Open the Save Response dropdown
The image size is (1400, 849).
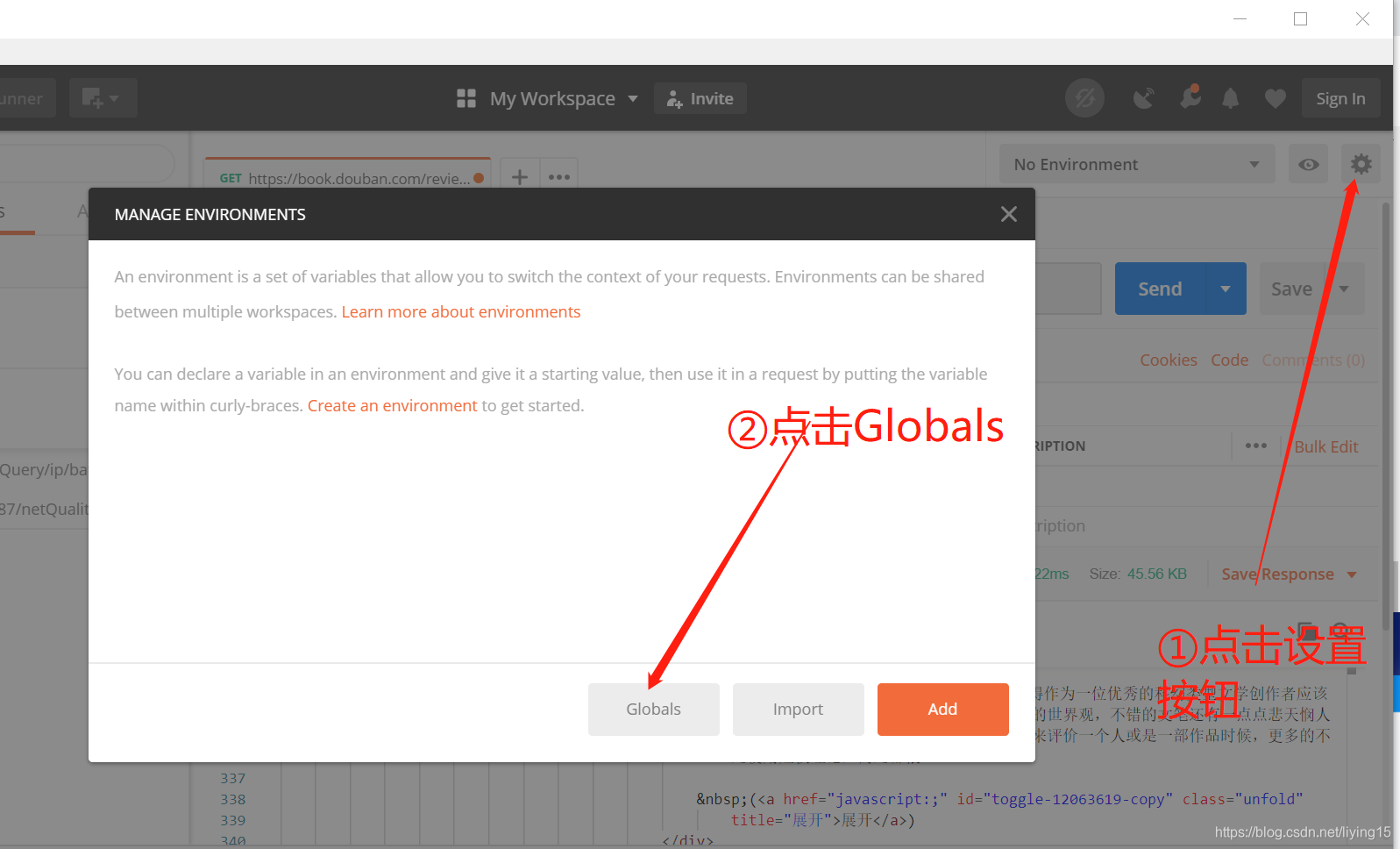pos(1289,574)
